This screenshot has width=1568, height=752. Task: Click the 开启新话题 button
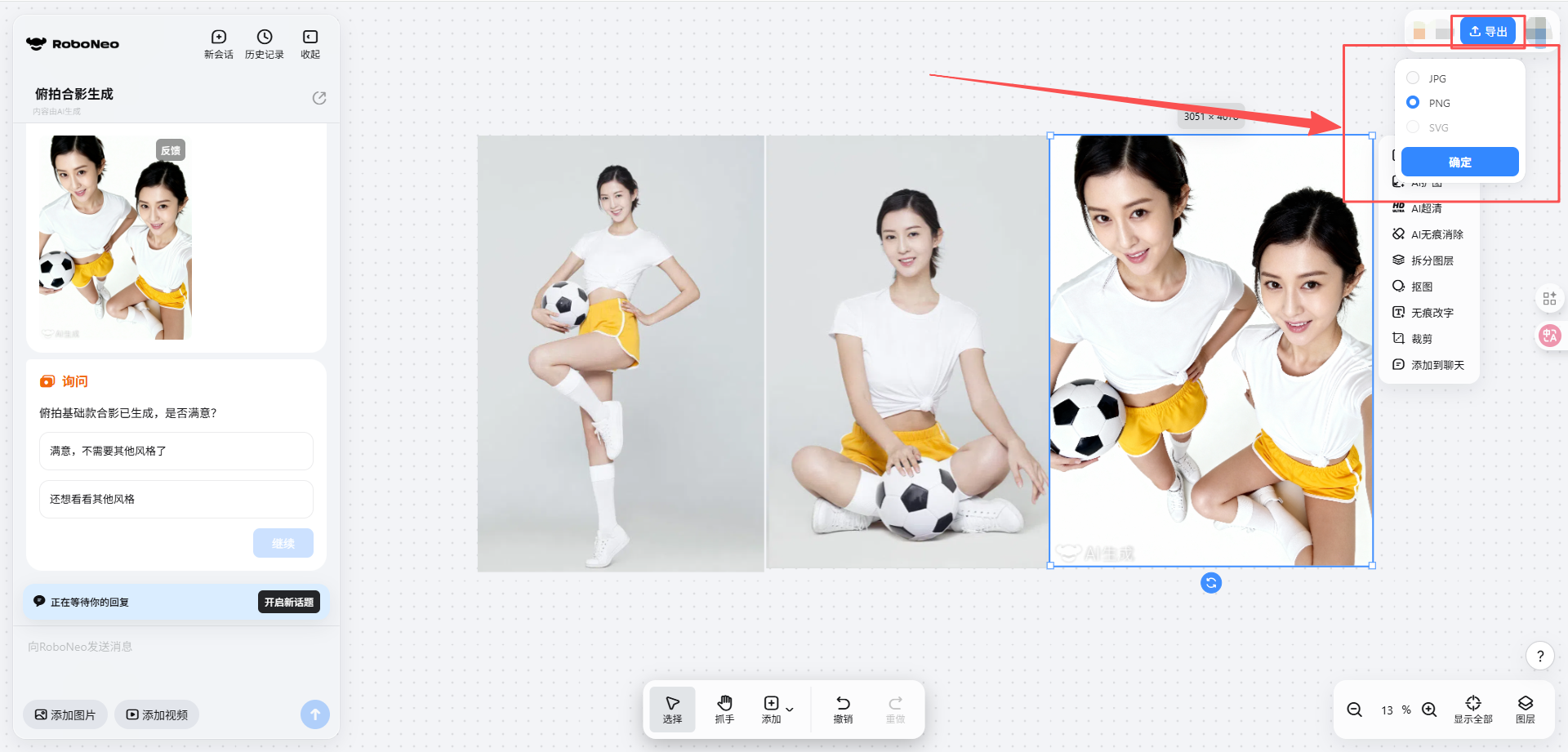point(288,602)
